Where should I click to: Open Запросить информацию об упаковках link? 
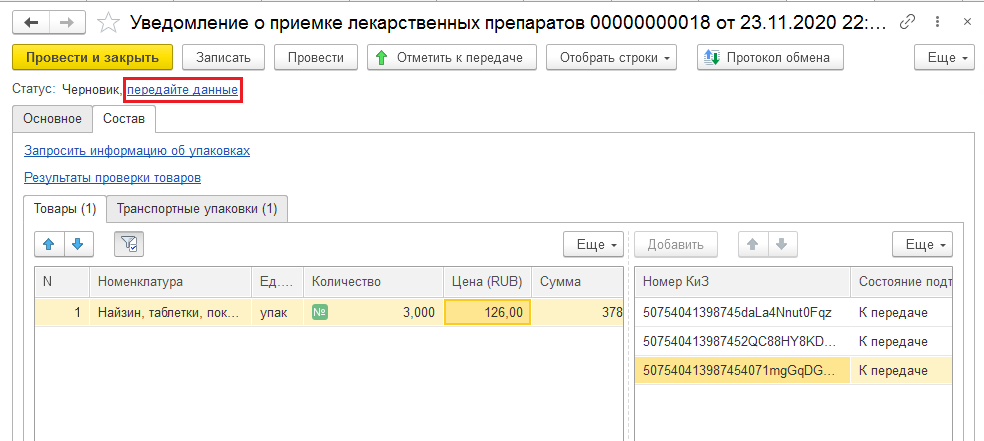click(x=137, y=151)
